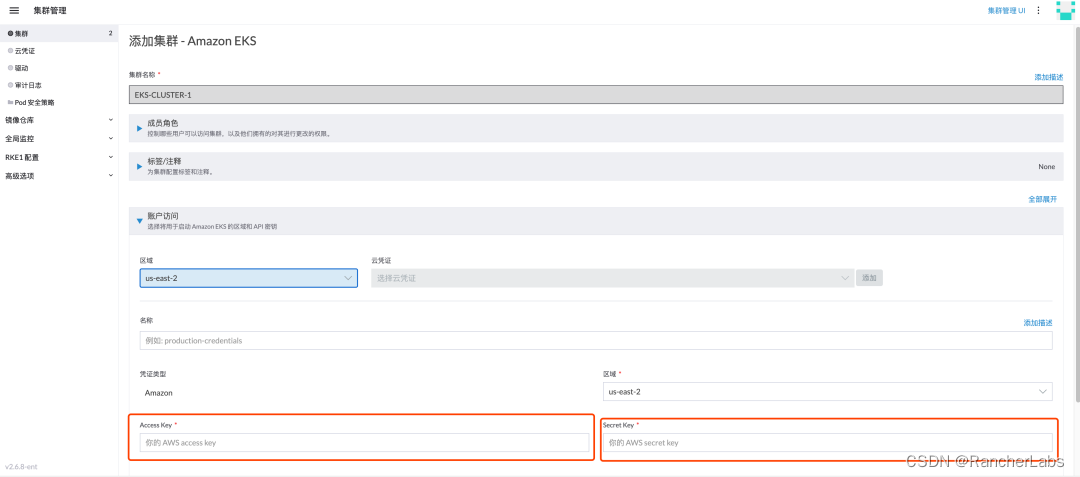The height and width of the screenshot is (477, 1080).
Task: Expand 全局监控 sidebar group
Action: [59, 138]
